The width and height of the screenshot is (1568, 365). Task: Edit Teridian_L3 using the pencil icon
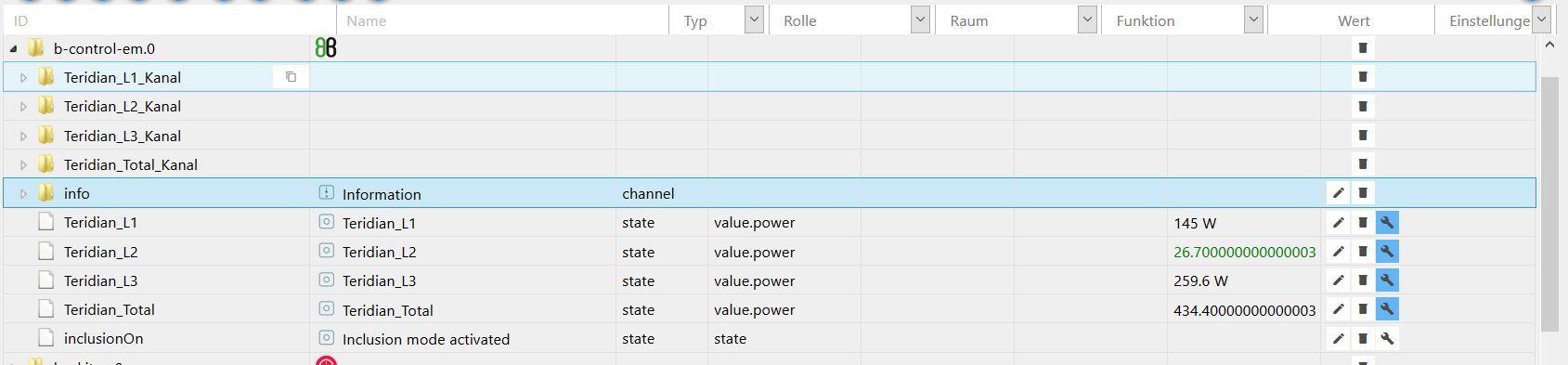click(x=1338, y=280)
